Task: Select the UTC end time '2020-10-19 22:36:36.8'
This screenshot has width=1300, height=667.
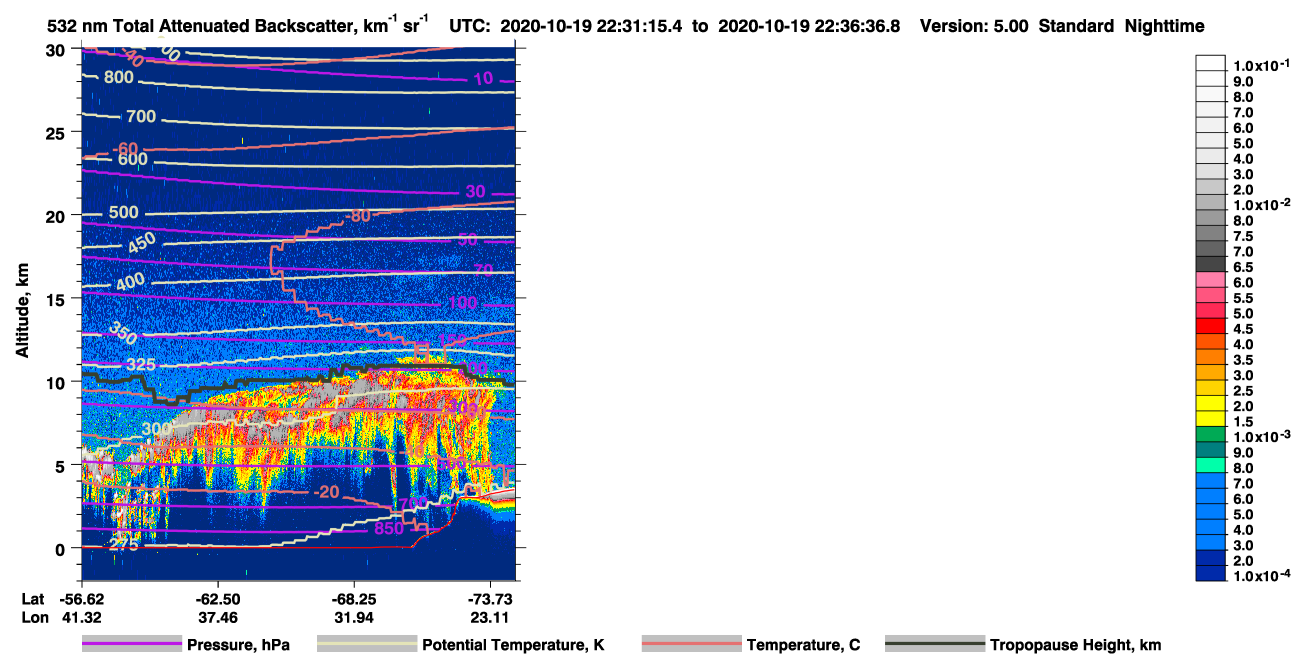Action: click(x=811, y=26)
